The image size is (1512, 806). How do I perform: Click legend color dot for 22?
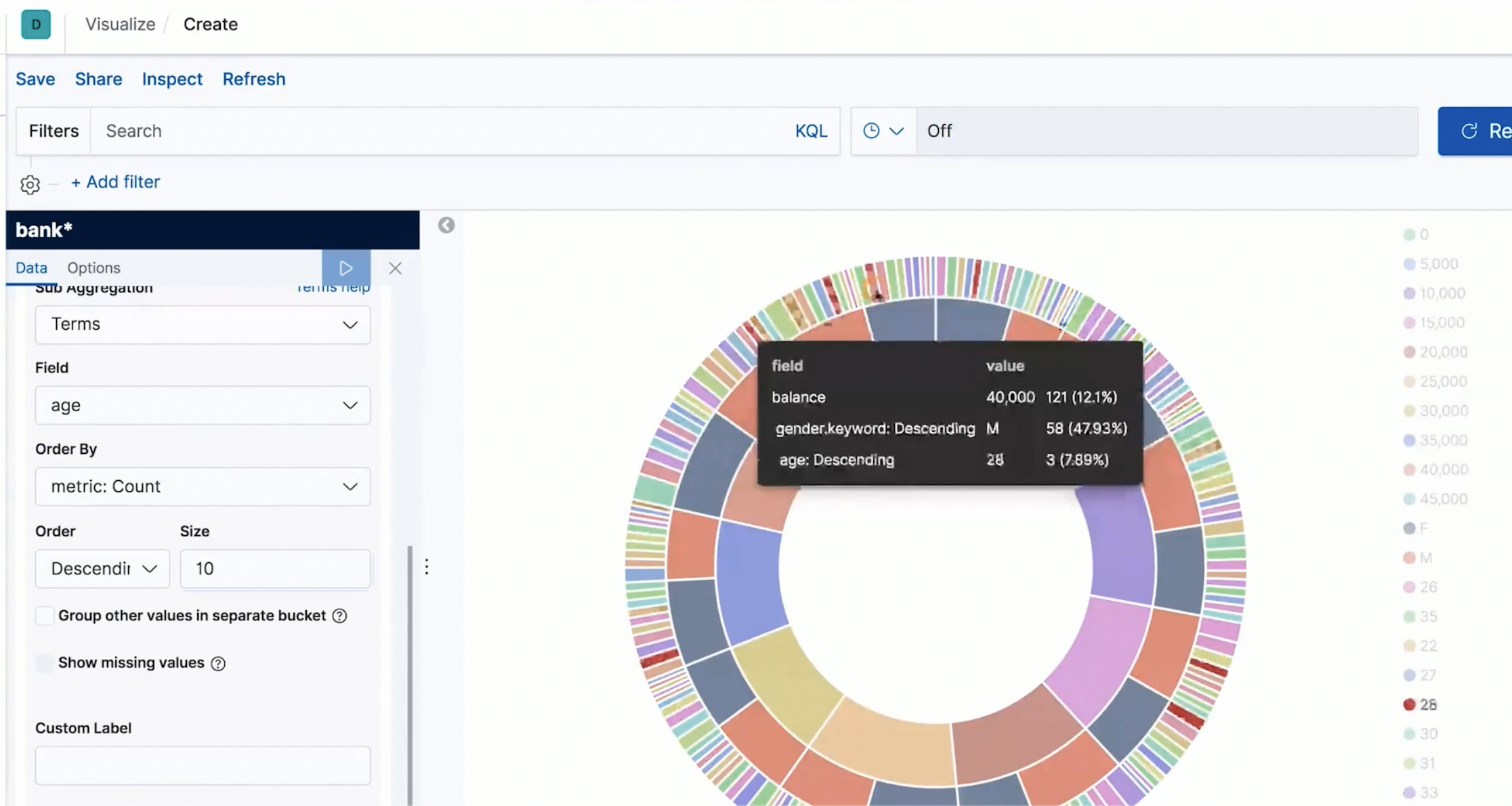coord(1409,646)
